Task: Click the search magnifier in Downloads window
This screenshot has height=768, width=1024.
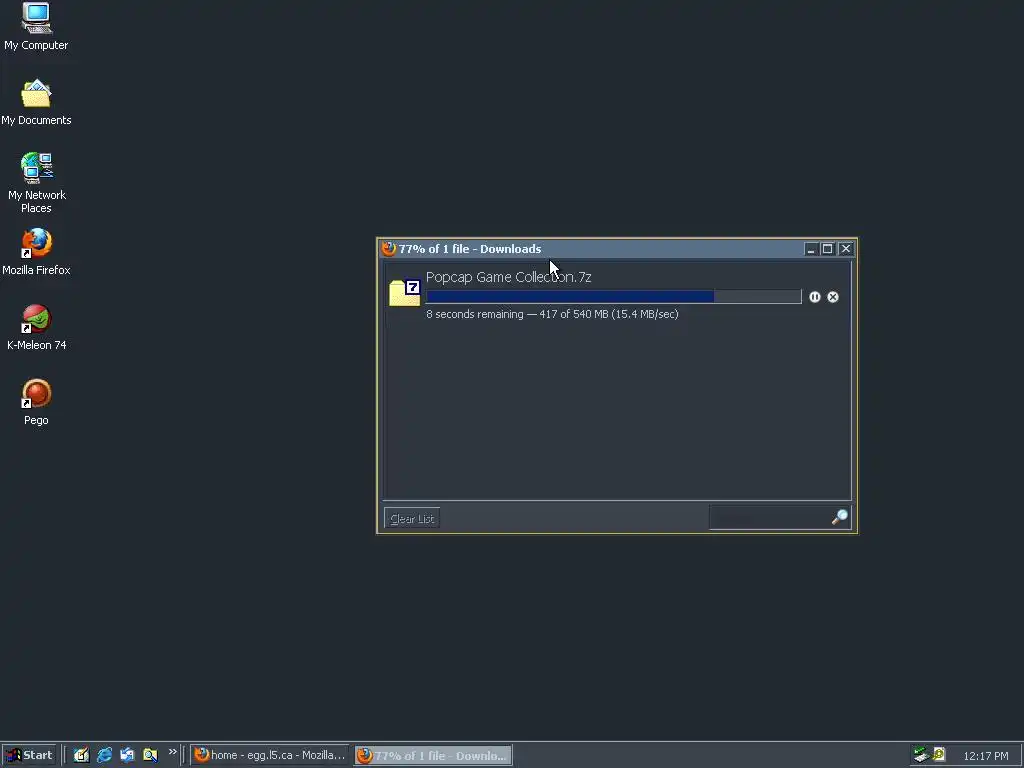Action: 840,517
